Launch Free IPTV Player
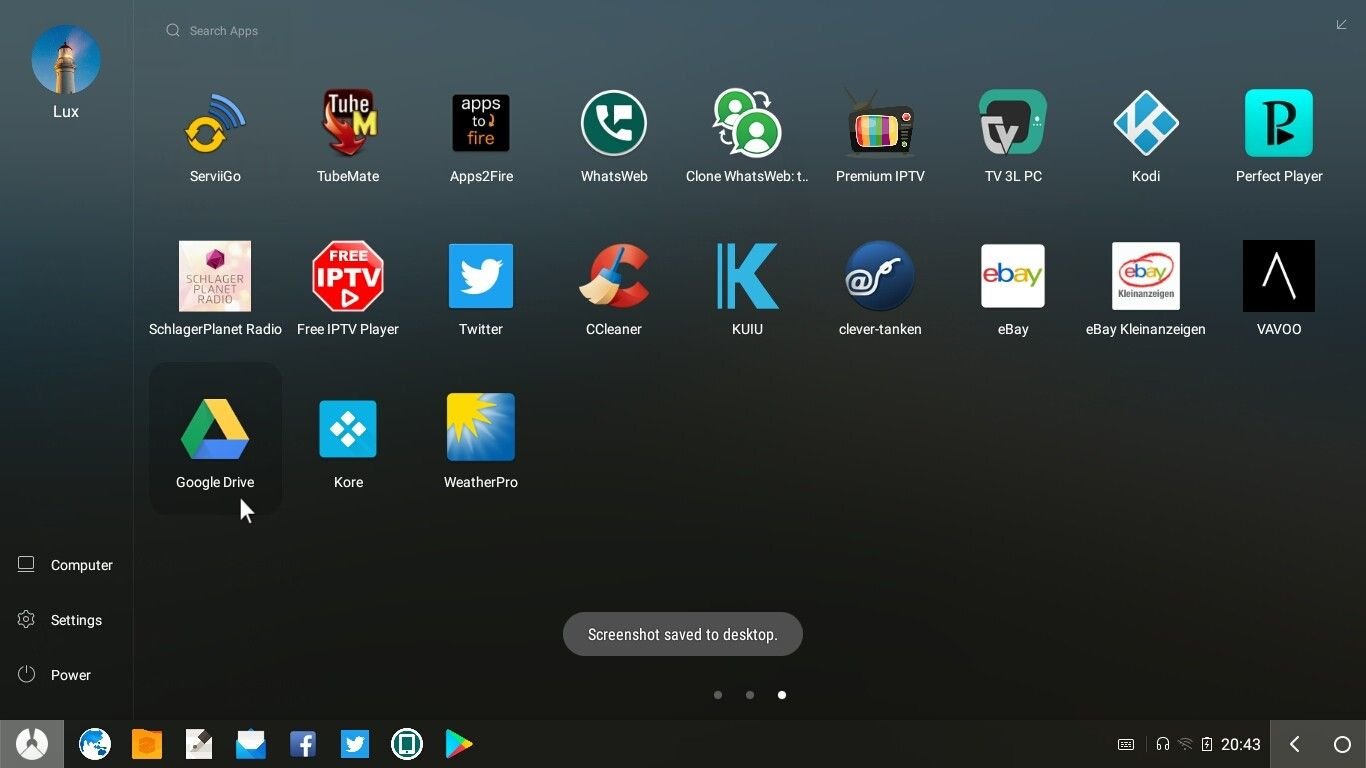This screenshot has height=768, width=1366. [x=348, y=276]
